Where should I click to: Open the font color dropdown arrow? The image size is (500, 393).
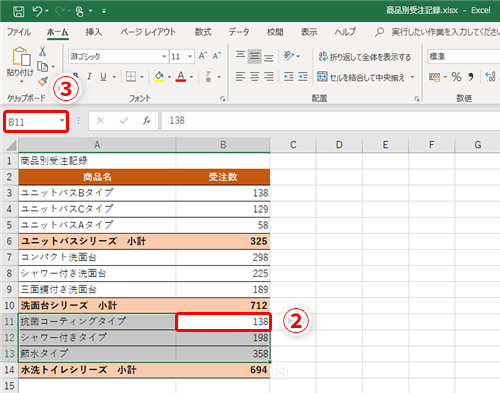[191, 77]
